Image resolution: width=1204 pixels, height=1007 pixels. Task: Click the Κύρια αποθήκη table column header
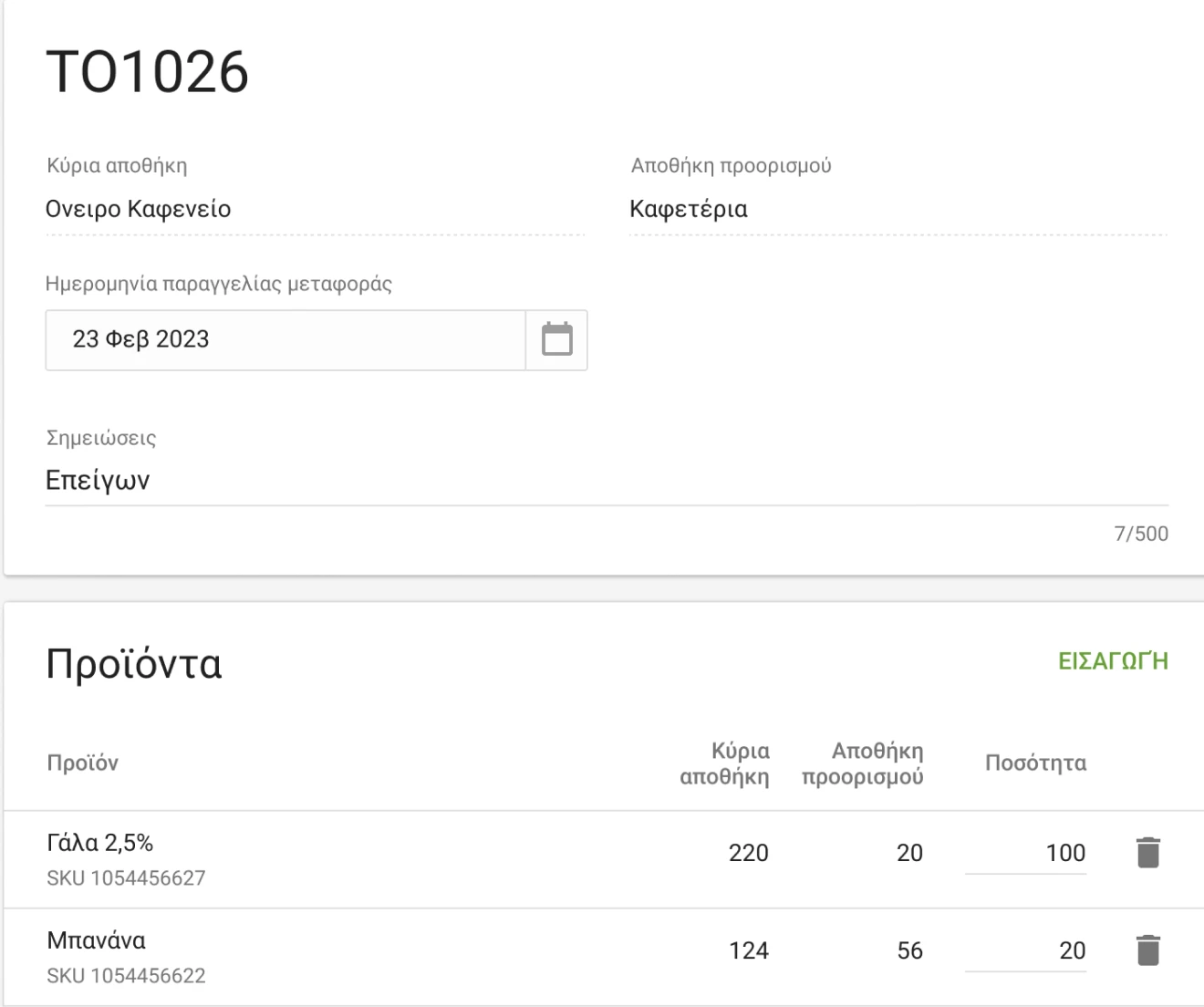[x=725, y=764]
